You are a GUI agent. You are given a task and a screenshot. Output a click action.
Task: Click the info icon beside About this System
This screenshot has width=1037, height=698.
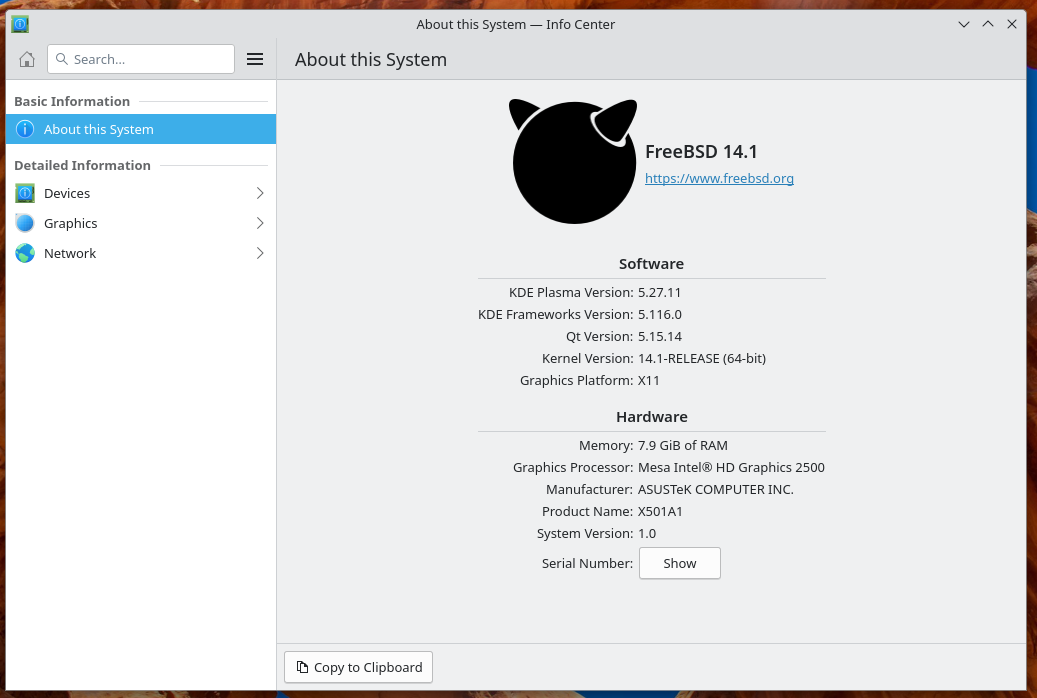click(25, 129)
